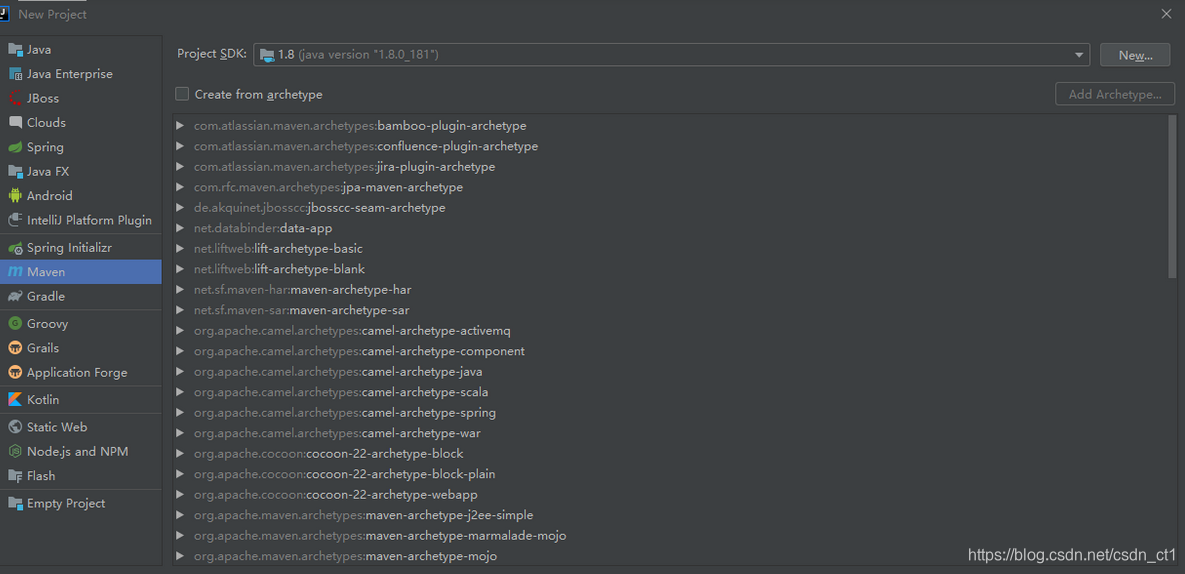Screen dimensions: 1185x574
Task: Select Gradle project type label
Action: (x=46, y=296)
